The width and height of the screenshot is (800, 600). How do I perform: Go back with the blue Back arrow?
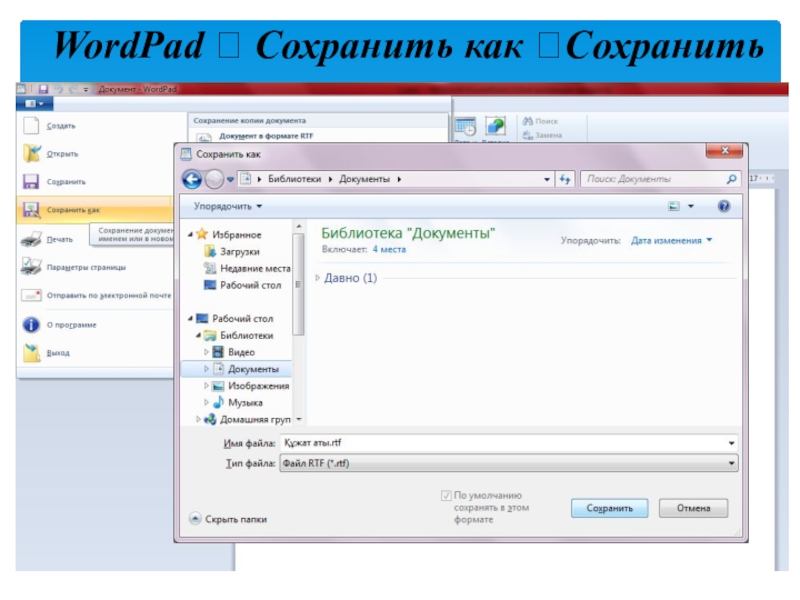[192, 179]
